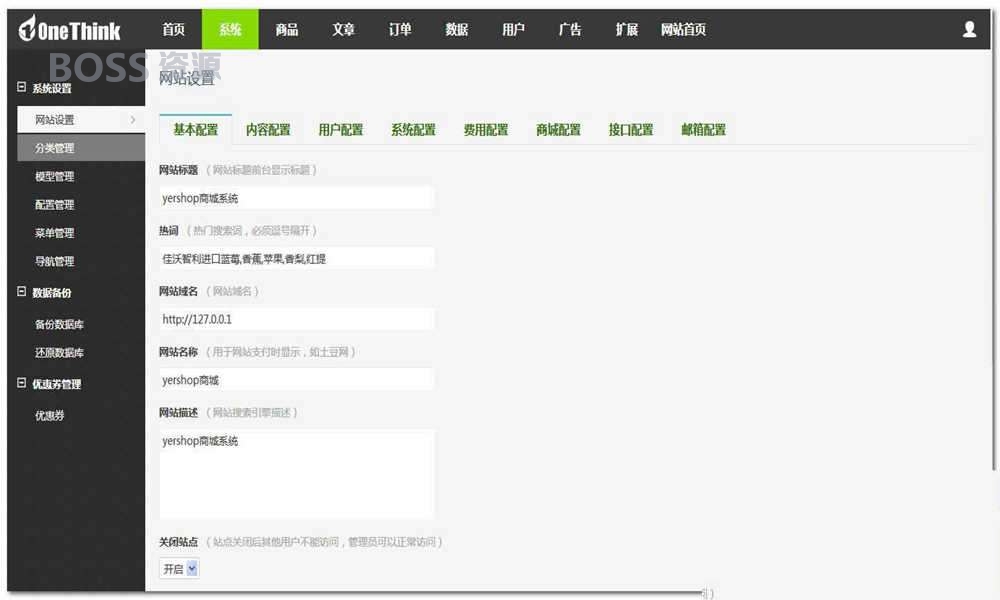
Task: Open the user profile icon
Action: tap(969, 29)
